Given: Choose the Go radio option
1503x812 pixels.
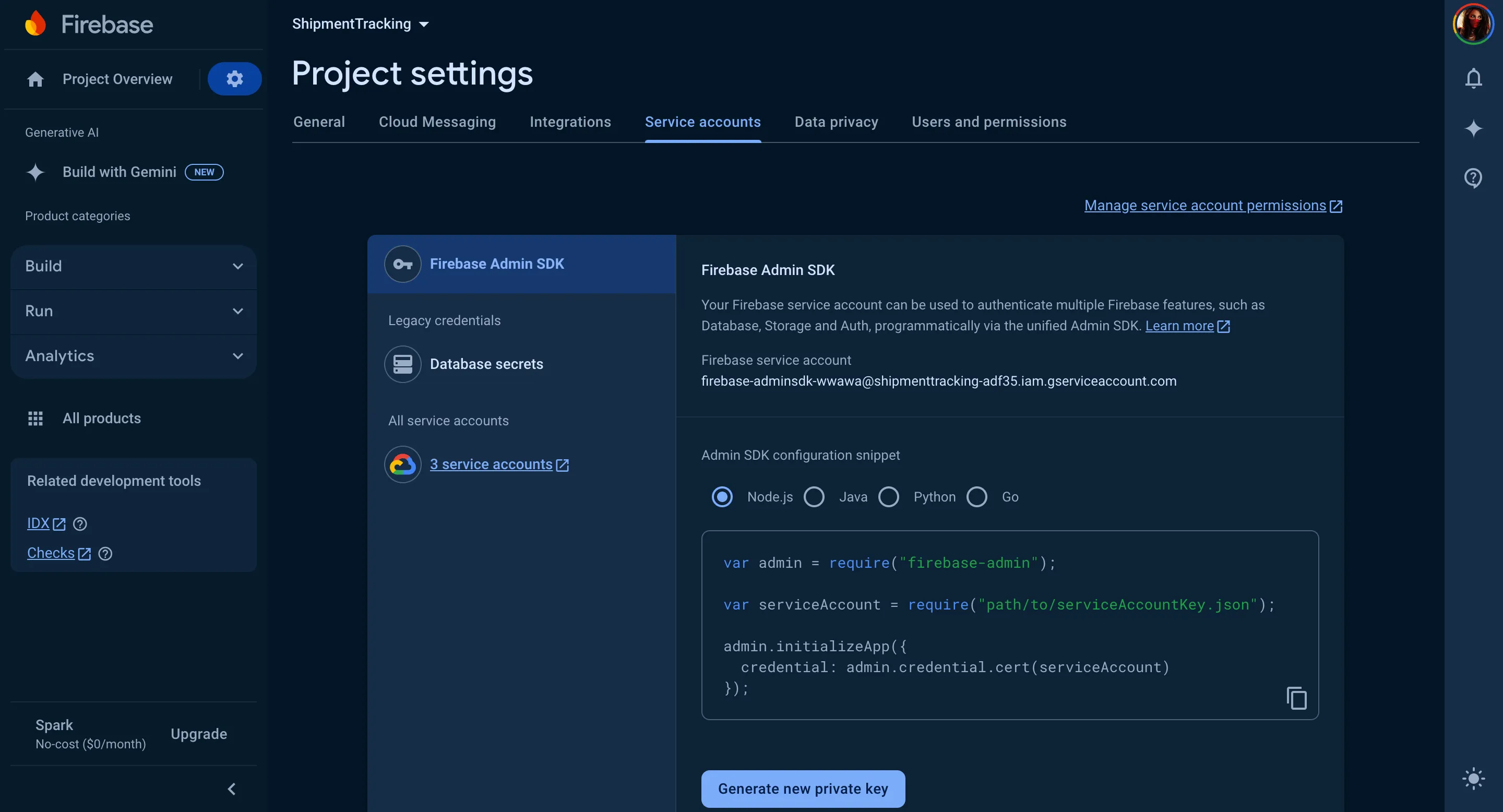Looking at the screenshot, I should [977, 497].
